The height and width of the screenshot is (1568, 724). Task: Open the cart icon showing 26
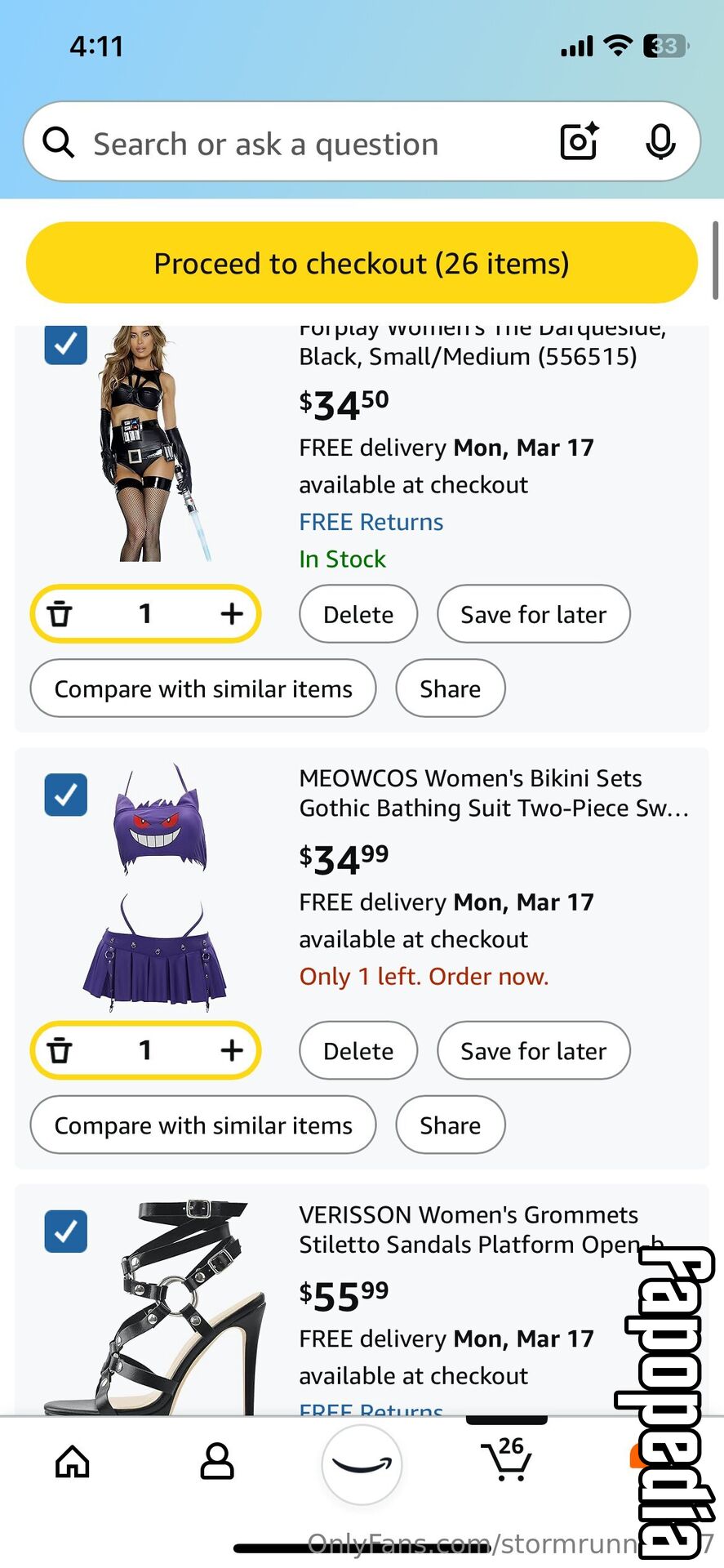click(507, 1459)
